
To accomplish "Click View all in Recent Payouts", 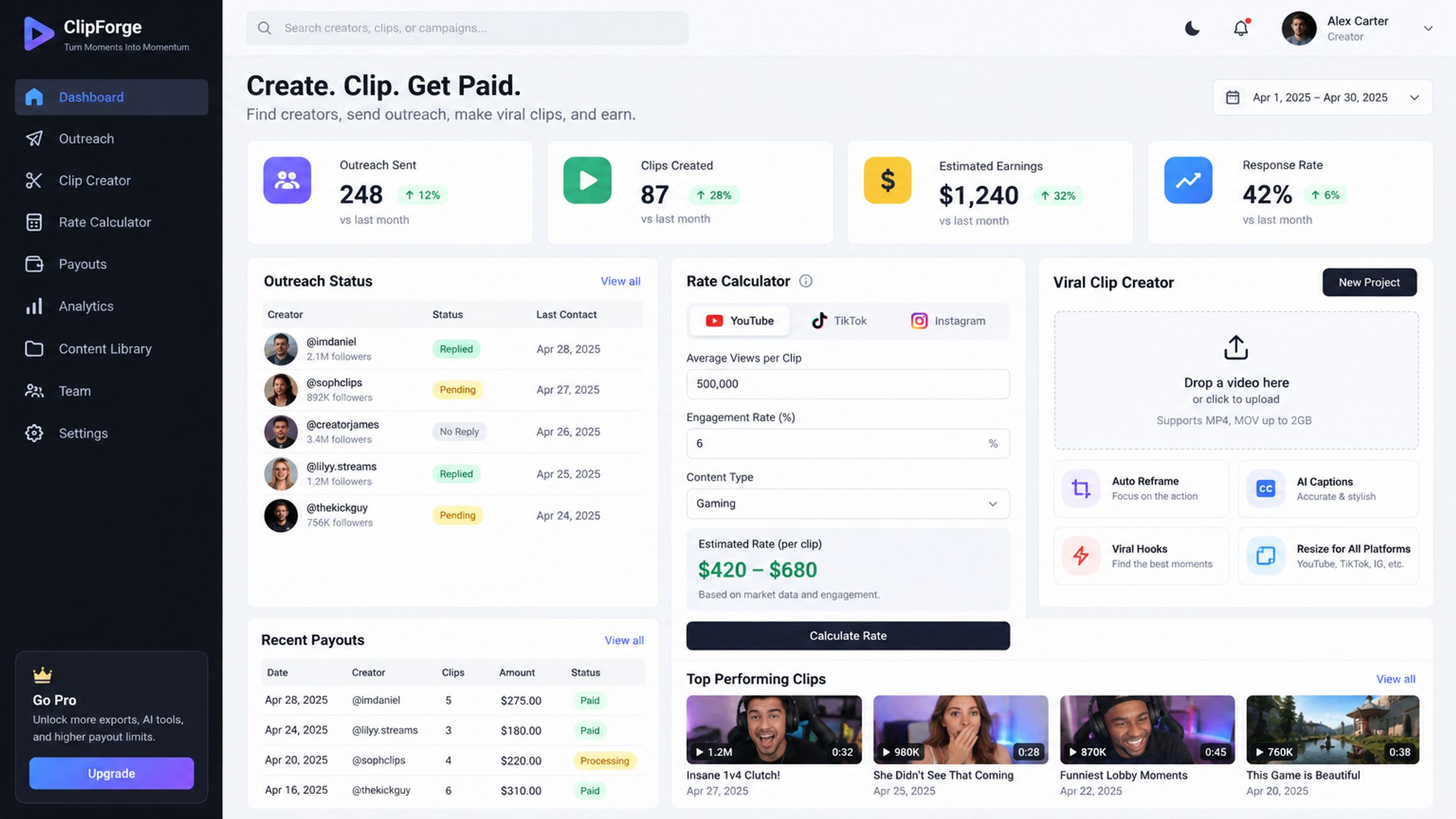I will click(x=624, y=640).
